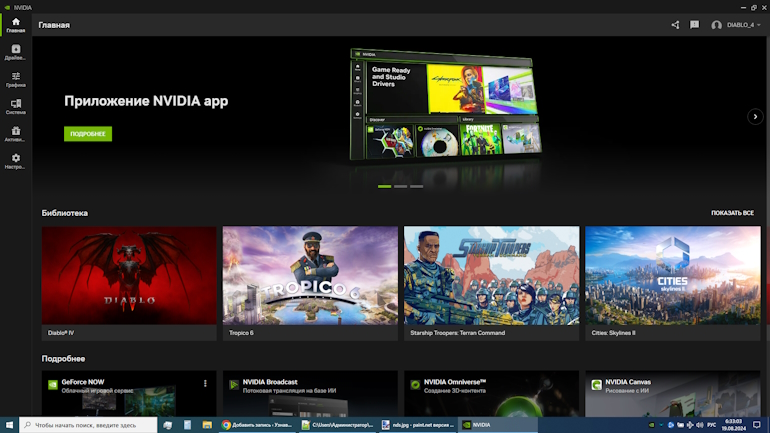Open the NVIDIA Canvas card title

click(x=628, y=382)
